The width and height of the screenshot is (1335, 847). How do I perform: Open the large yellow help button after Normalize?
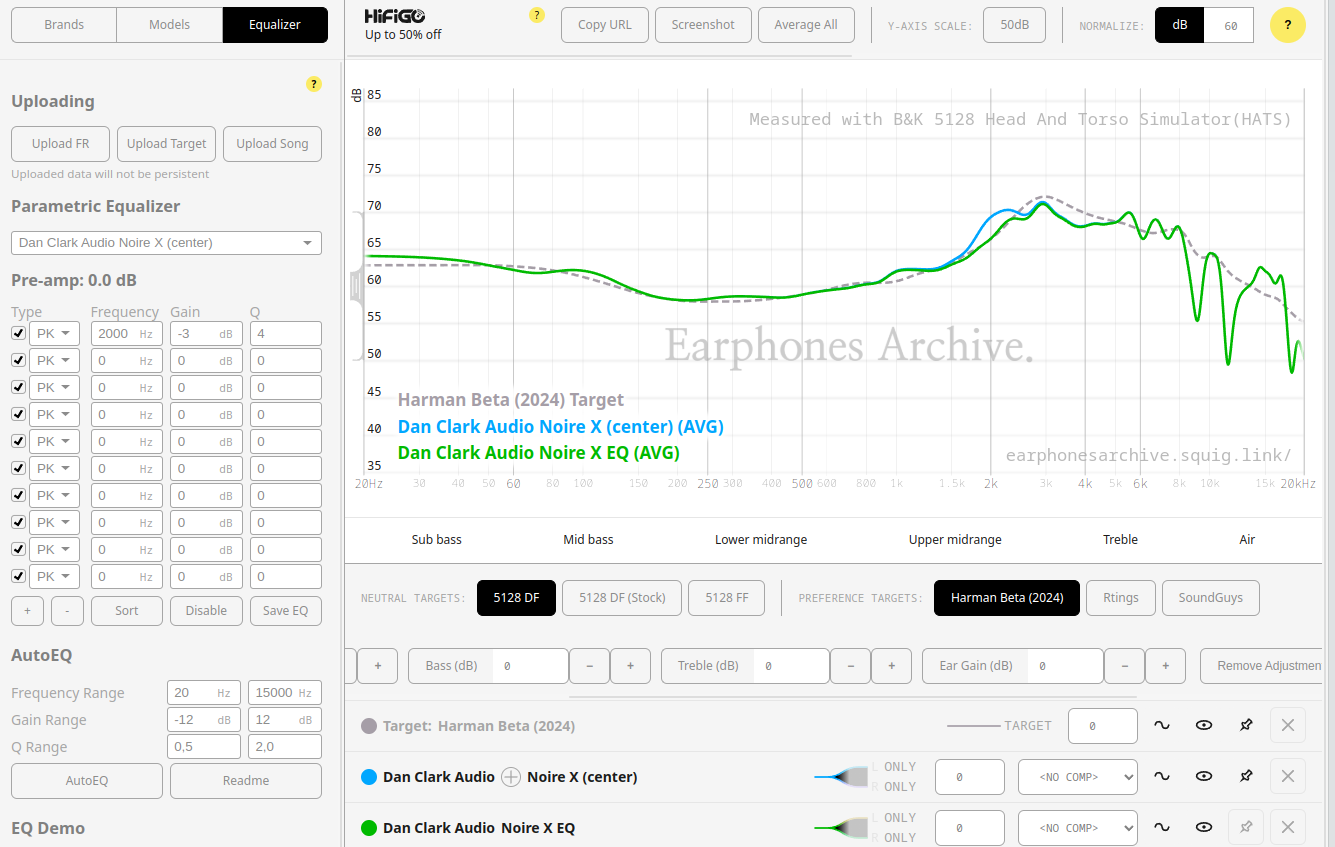(x=1288, y=25)
